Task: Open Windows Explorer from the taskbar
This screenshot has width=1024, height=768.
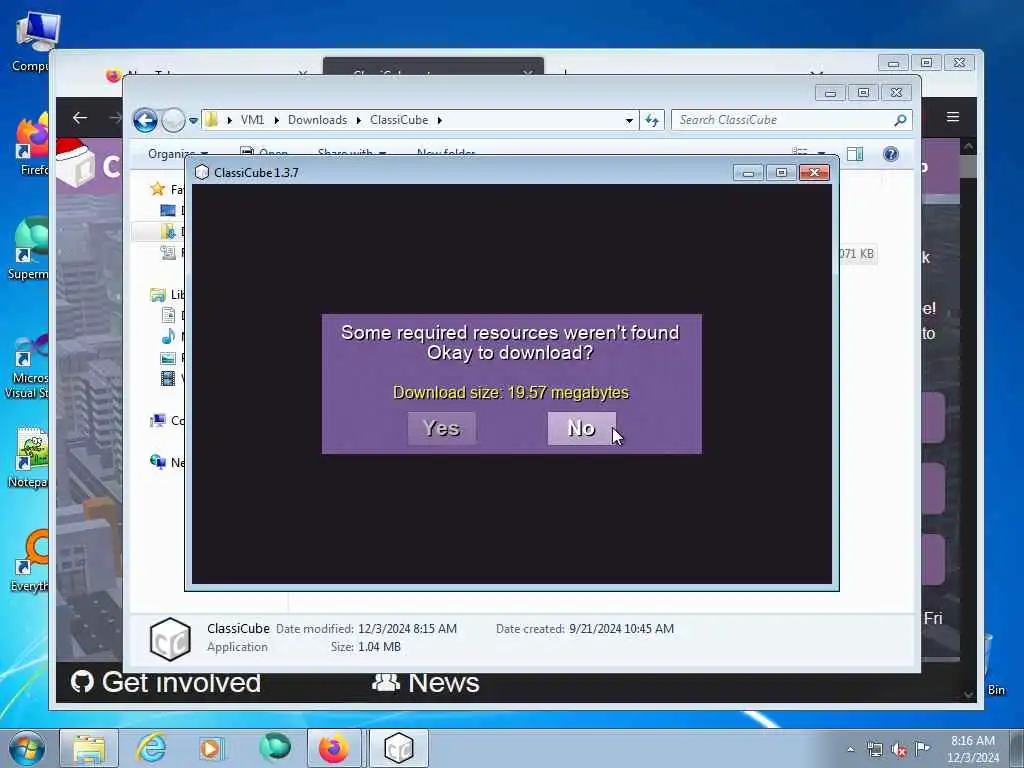Action: click(x=89, y=748)
